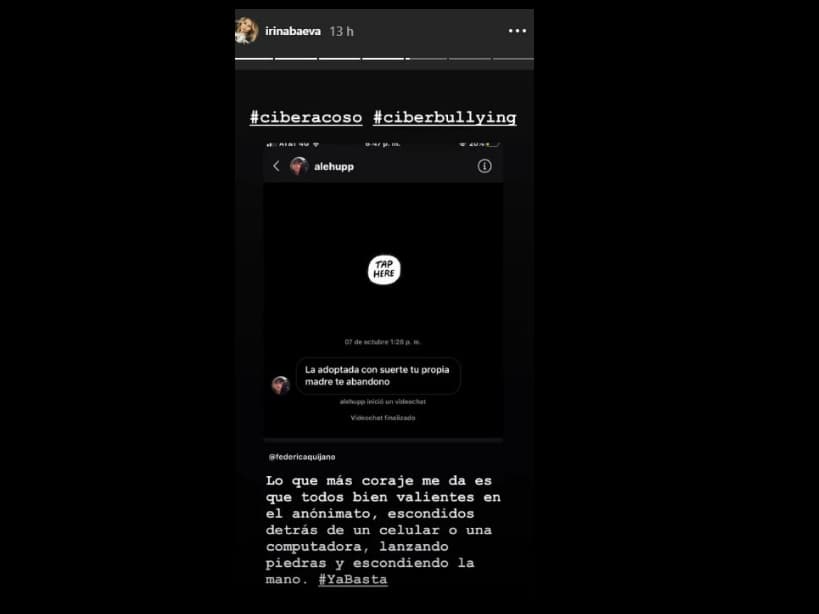Open the #YaBasta hashtag

click(353, 580)
